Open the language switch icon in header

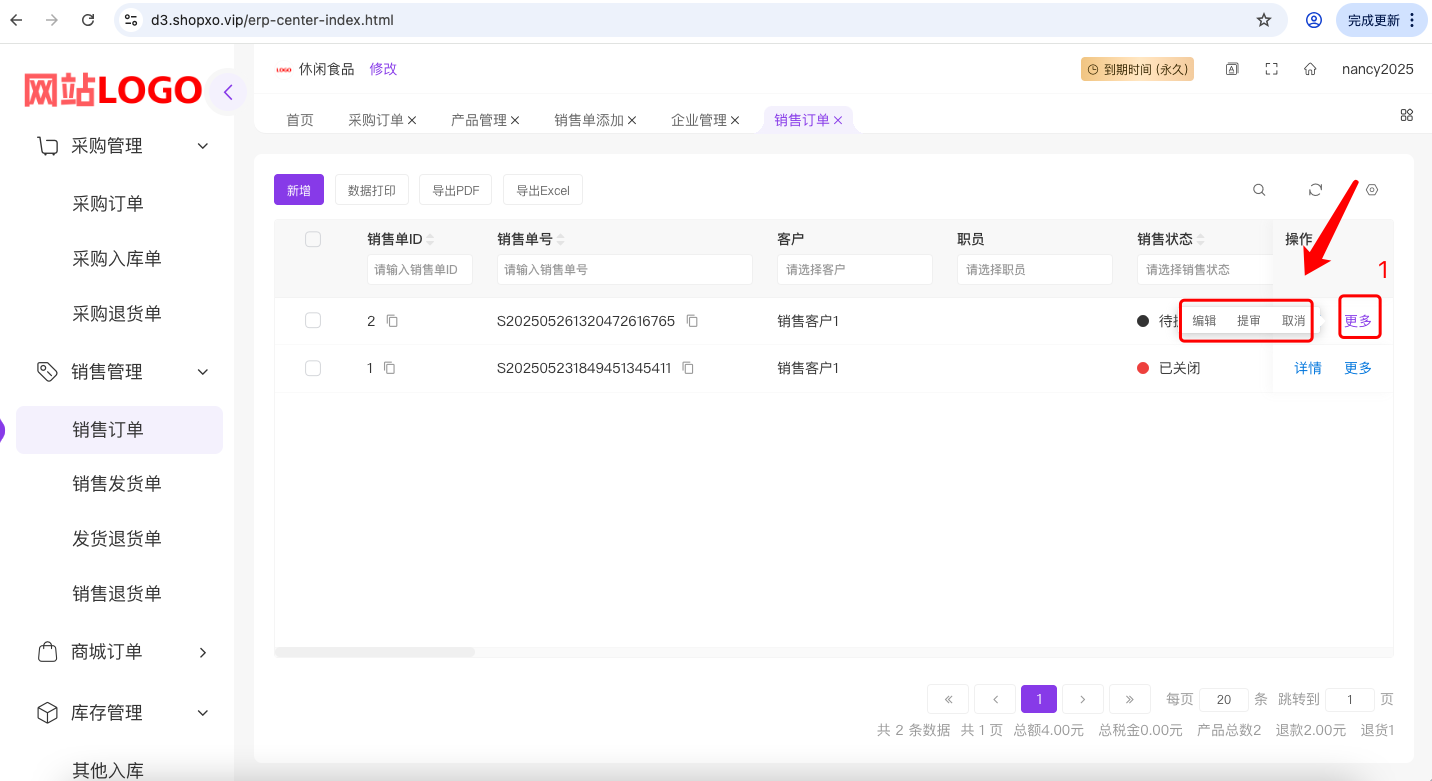point(1232,69)
